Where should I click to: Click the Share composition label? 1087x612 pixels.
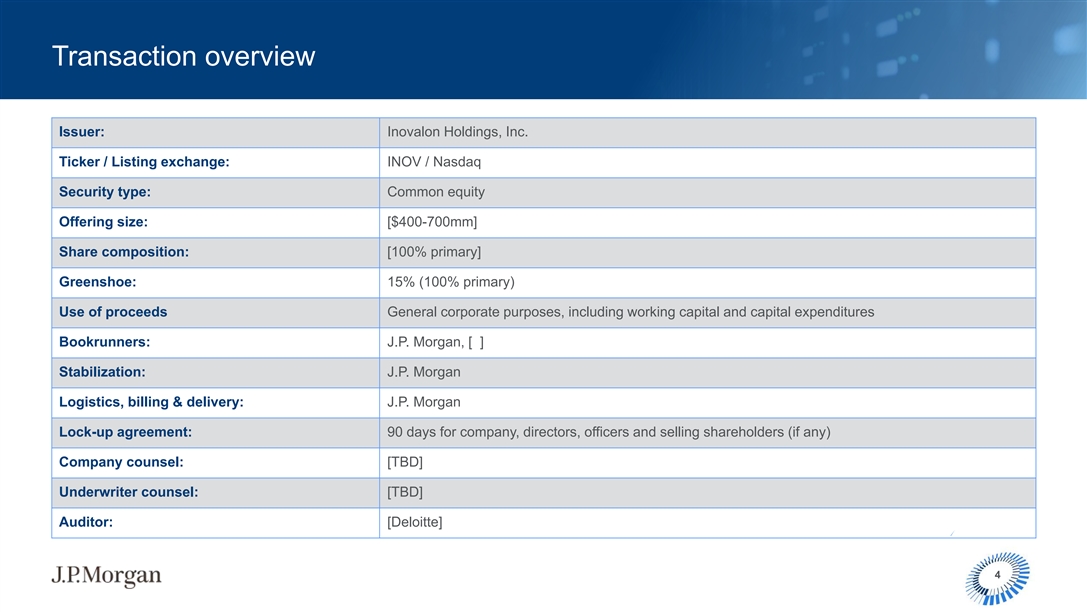point(123,252)
